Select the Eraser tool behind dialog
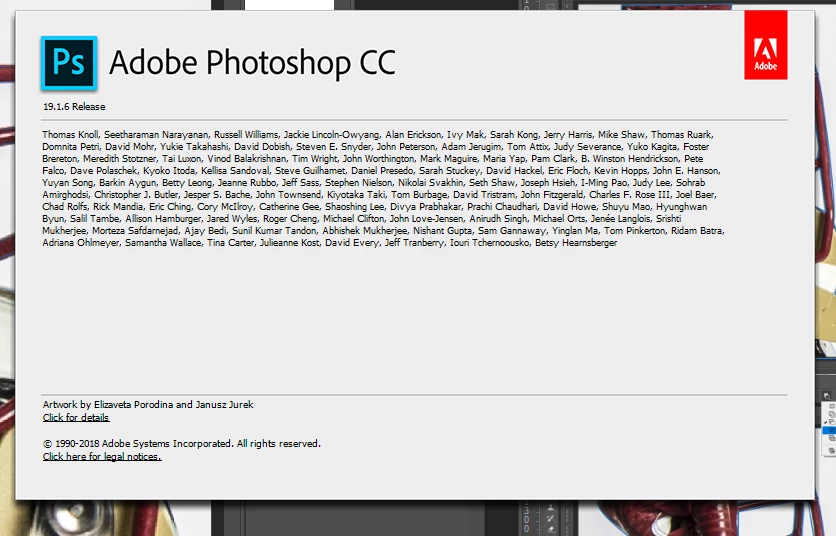The width and height of the screenshot is (836, 536). [x=551, y=529]
